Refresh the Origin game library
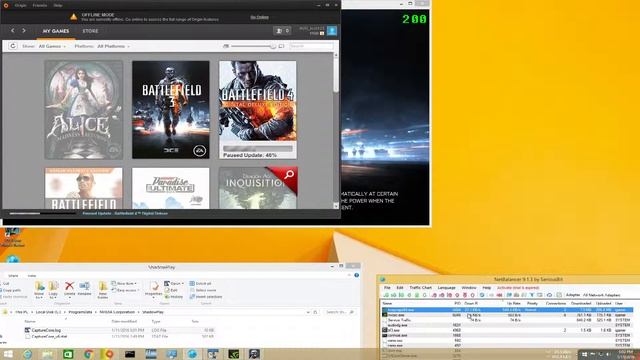 pyautogui.click(x=13, y=46)
